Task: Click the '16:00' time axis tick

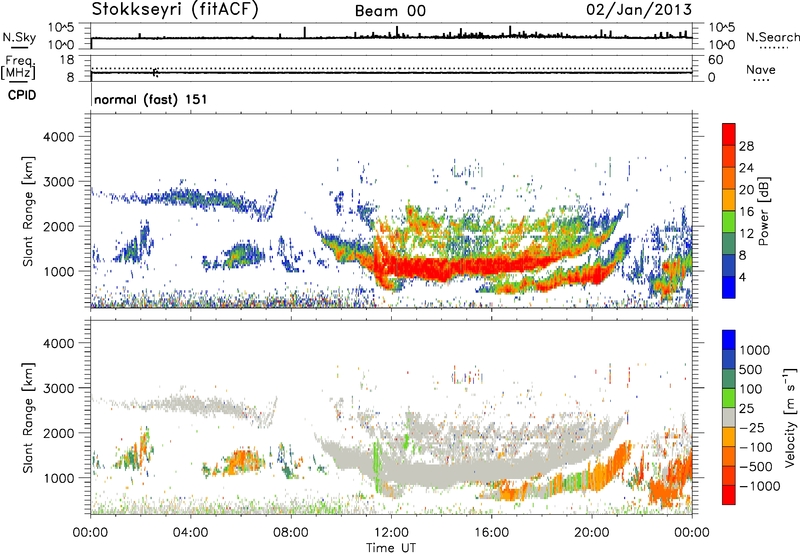Action: (491, 533)
